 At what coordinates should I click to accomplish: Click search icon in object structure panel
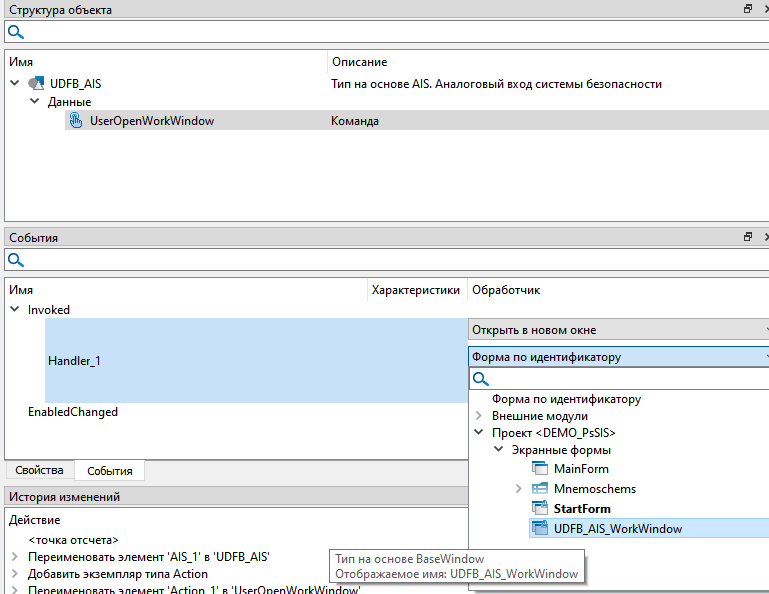[x=16, y=33]
